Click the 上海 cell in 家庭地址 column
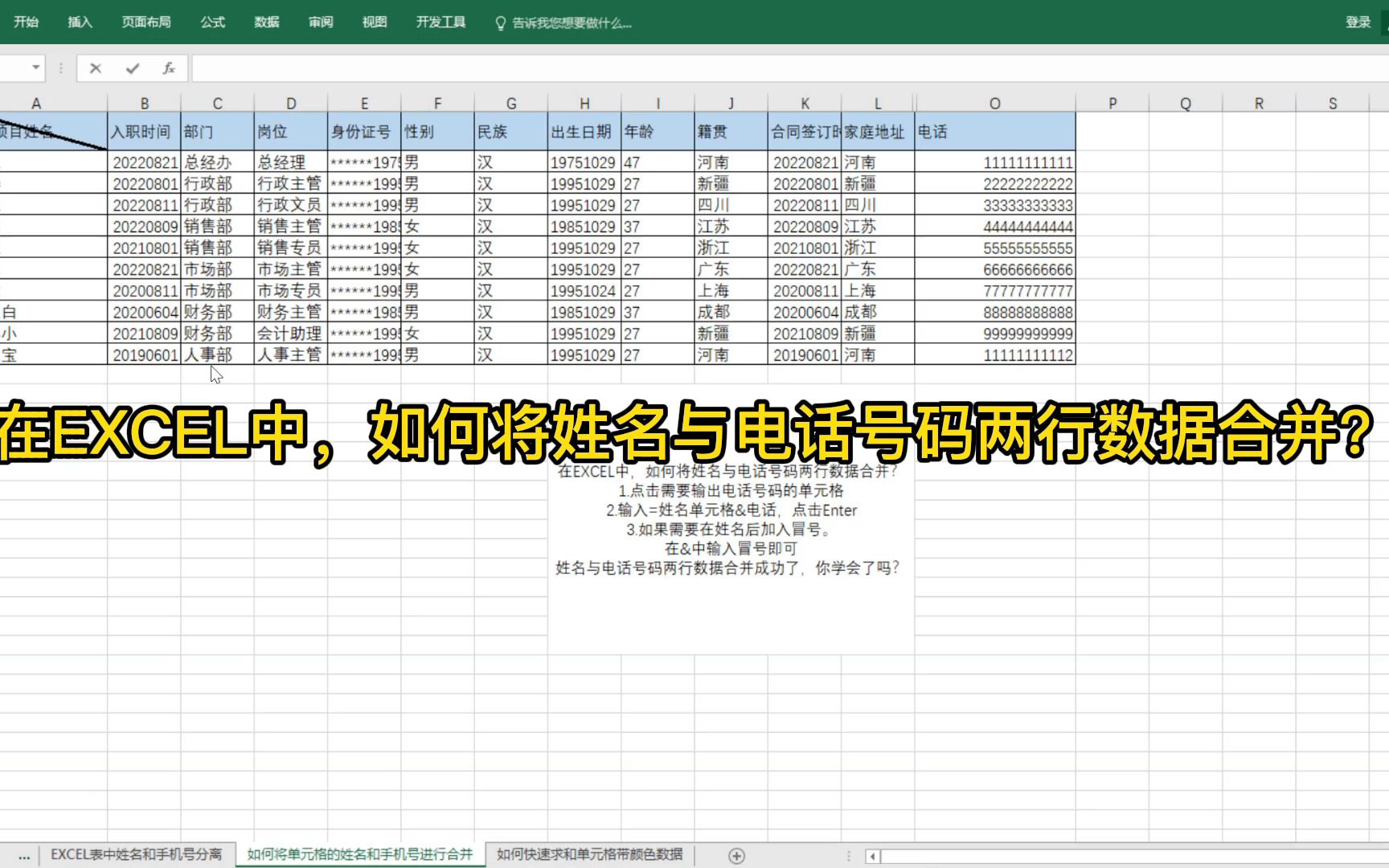 coord(878,291)
